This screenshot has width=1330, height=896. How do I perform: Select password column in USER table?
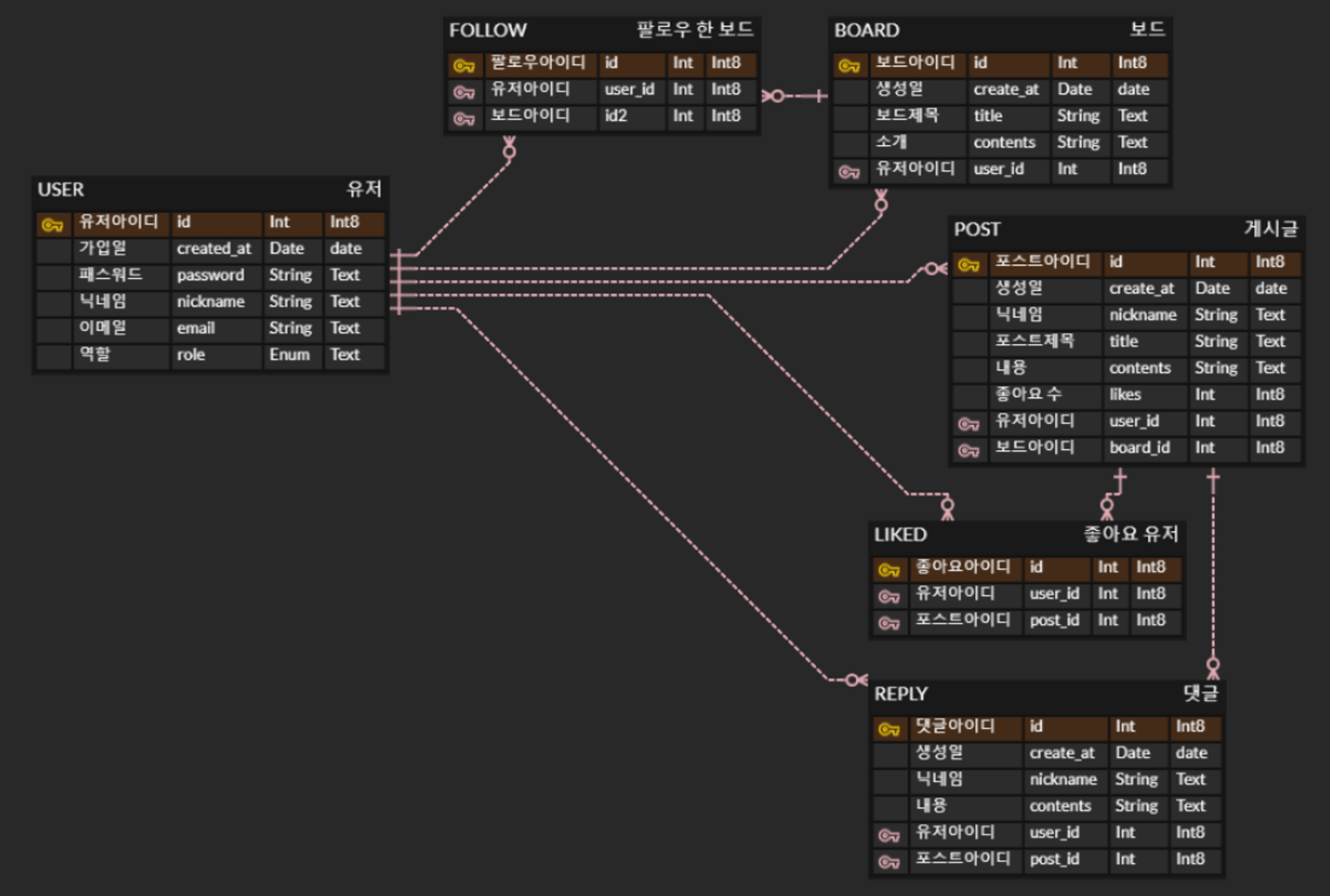click(x=210, y=275)
